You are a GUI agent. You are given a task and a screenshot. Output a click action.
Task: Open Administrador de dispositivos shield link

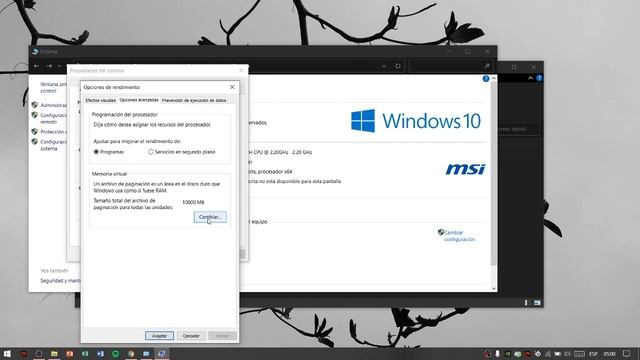[53, 105]
